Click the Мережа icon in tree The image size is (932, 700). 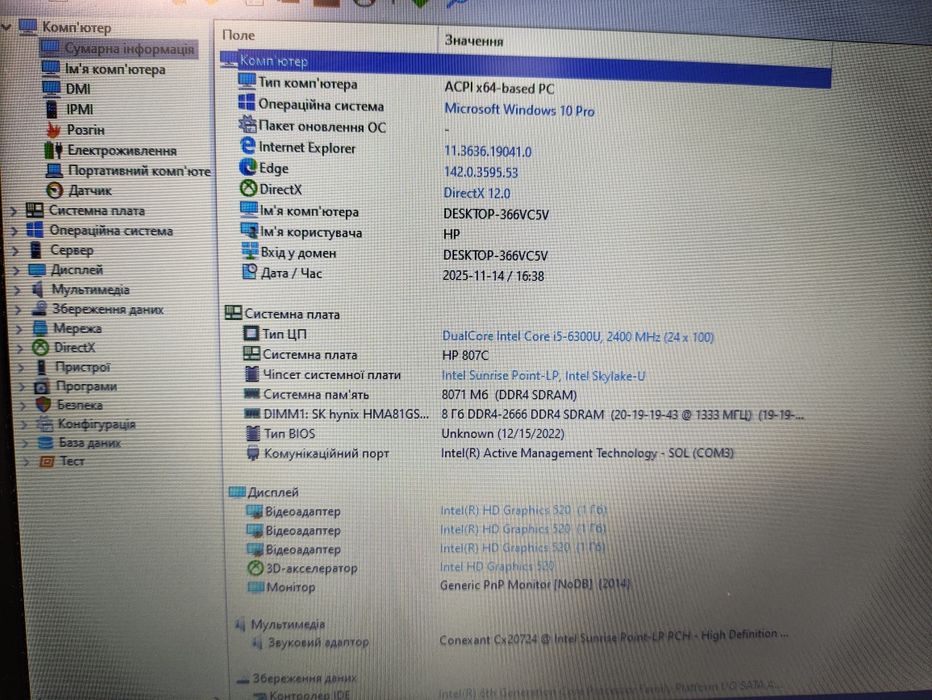[x=40, y=328]
